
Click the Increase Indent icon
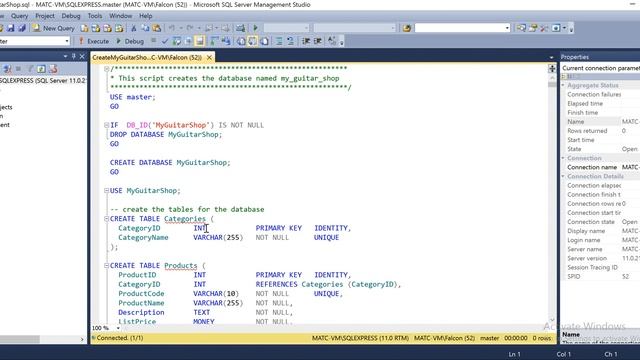pos(317,41)
